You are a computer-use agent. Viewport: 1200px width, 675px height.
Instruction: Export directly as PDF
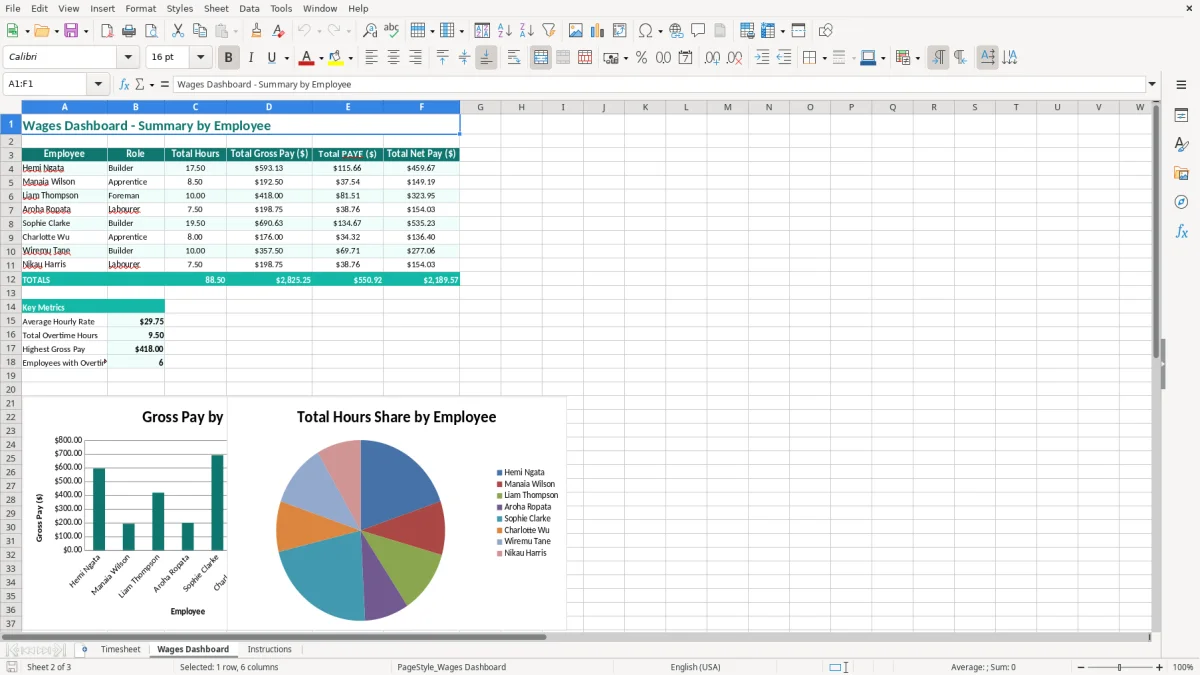(107, 31)
